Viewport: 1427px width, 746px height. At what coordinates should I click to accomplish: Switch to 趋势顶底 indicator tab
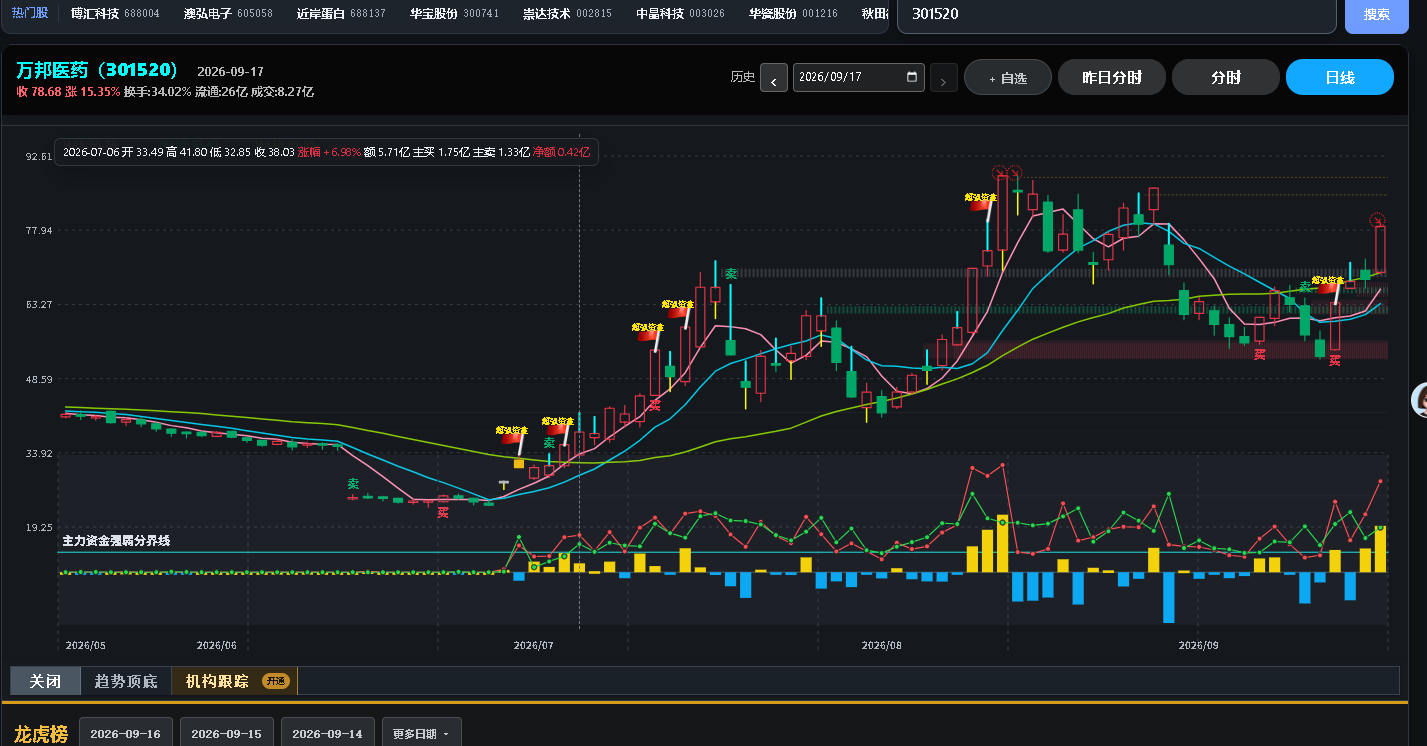click(126, 681)
